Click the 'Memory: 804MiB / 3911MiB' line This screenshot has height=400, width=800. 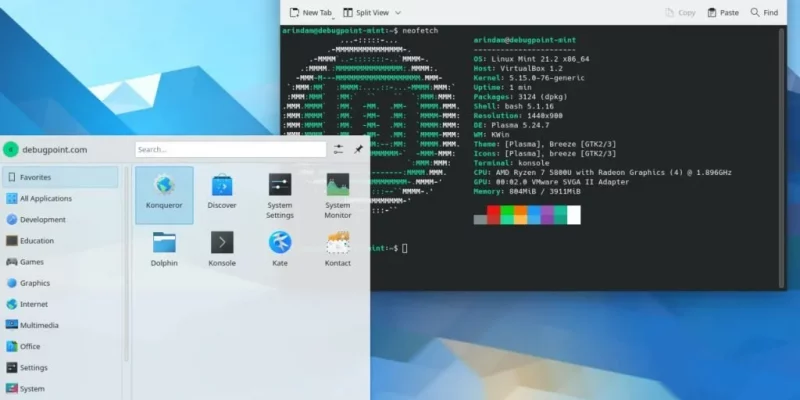click(x=527, y=191)
